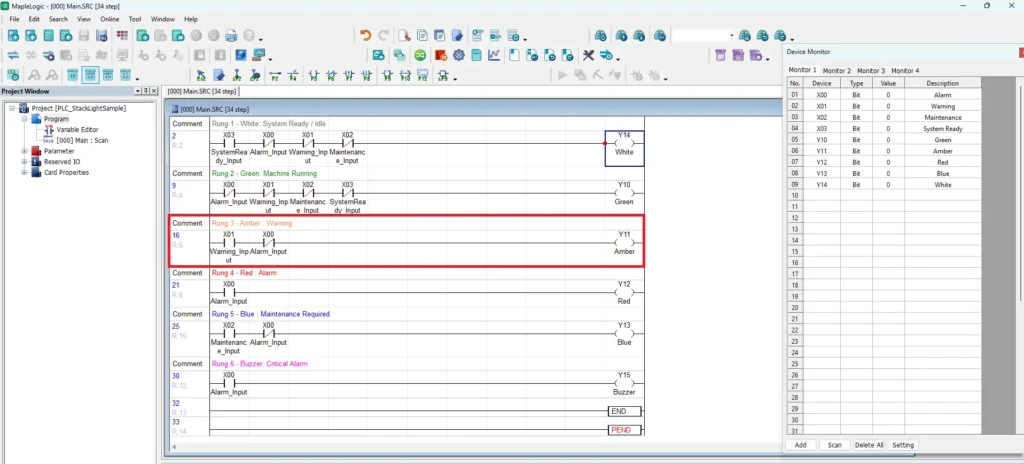Image resolution: width=1024 pixels, height=464 pixels.
Task: Collapse the Program tree node
Action: (x=25, y=119)
